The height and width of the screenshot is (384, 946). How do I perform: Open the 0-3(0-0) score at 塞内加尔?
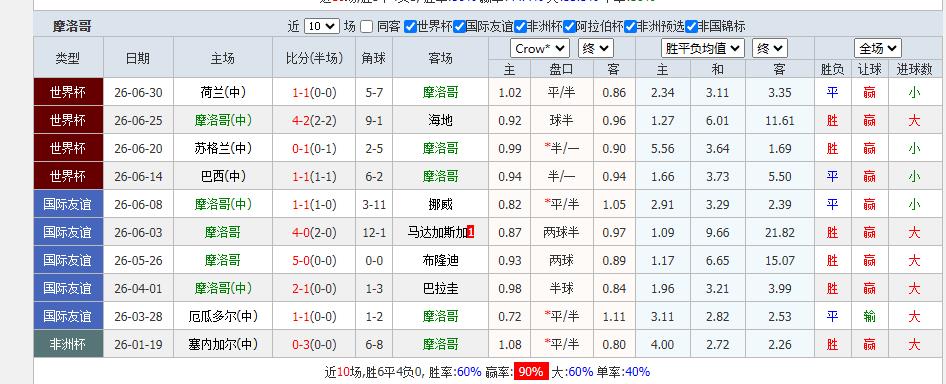point(314,344)
